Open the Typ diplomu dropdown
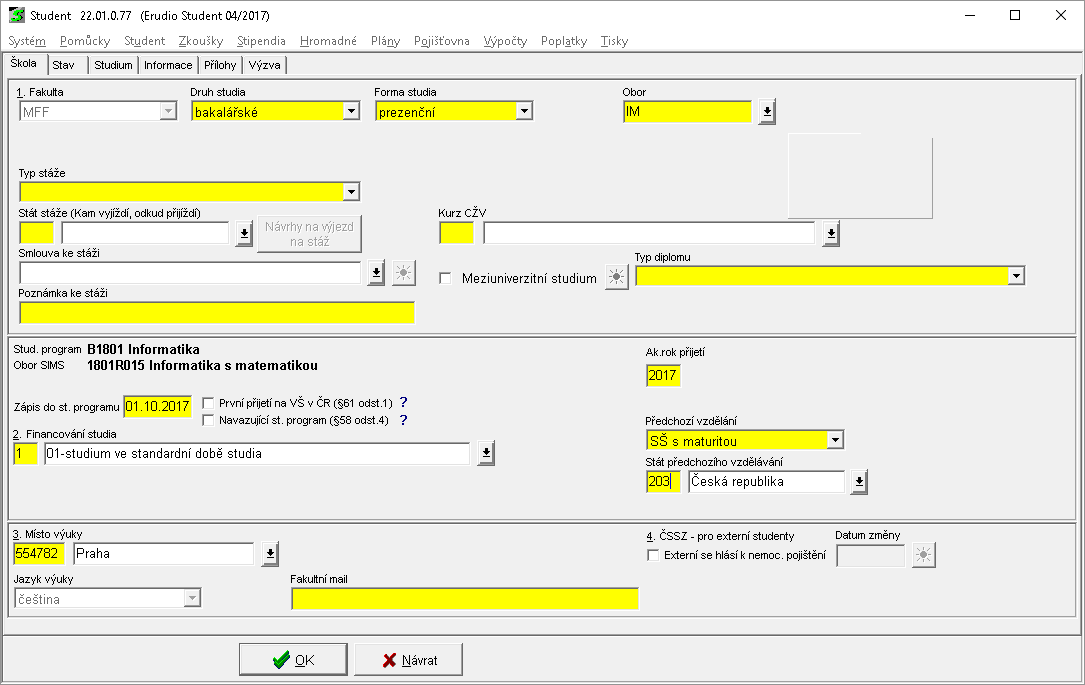This screenshot has width=1085, height=685. tap(1016, 277)
